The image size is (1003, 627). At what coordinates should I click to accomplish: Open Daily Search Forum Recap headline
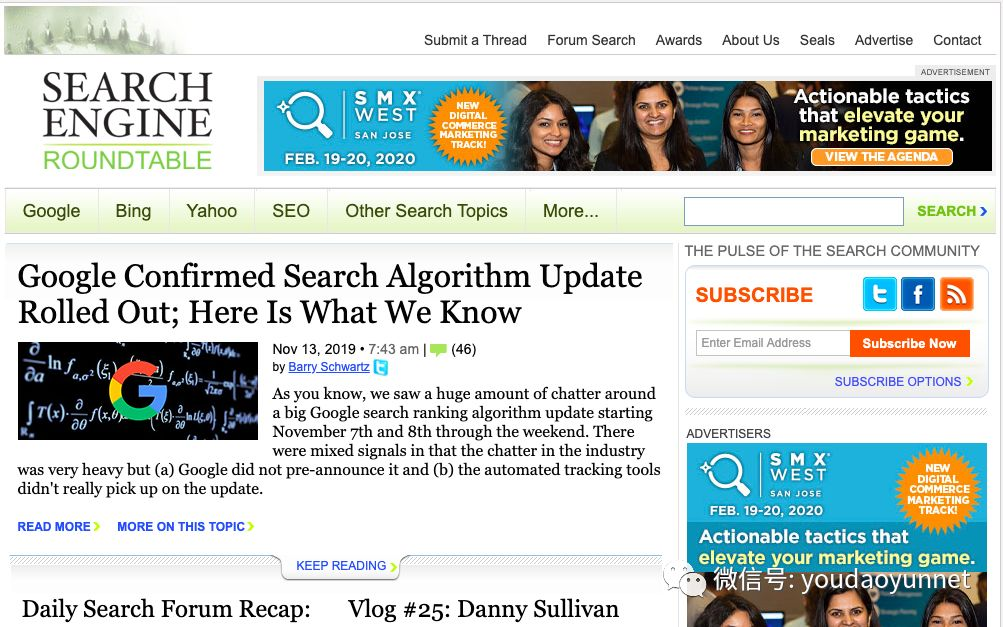tap(166, 609)
